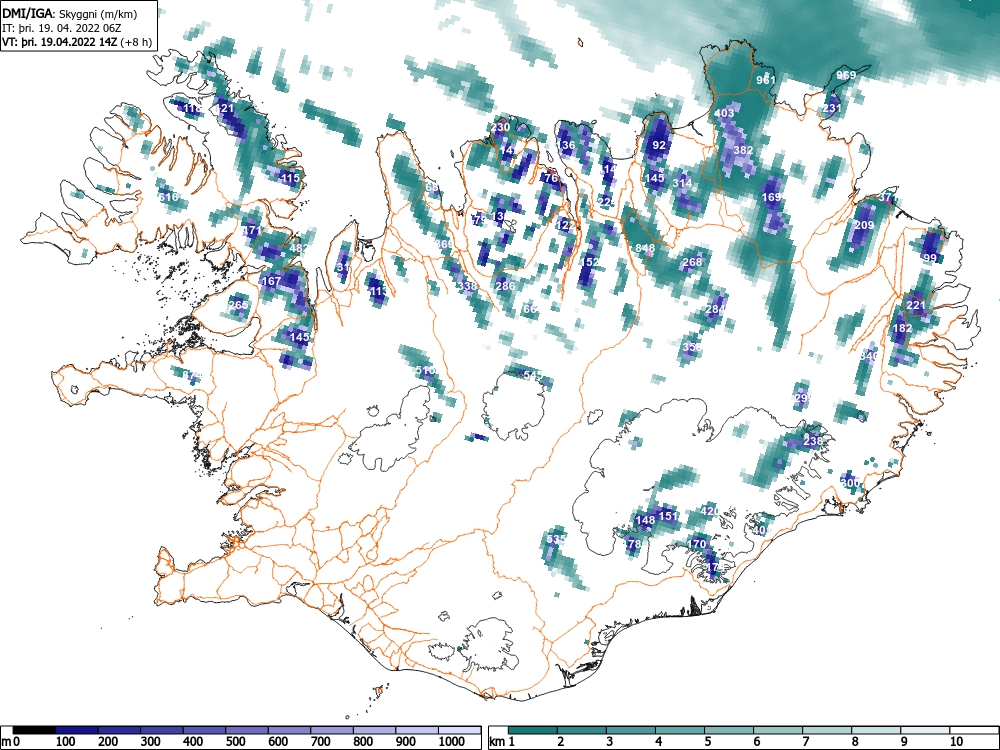Click the 92 visibility value on the map
1000x750 pixels.
[x=659, y=145]
